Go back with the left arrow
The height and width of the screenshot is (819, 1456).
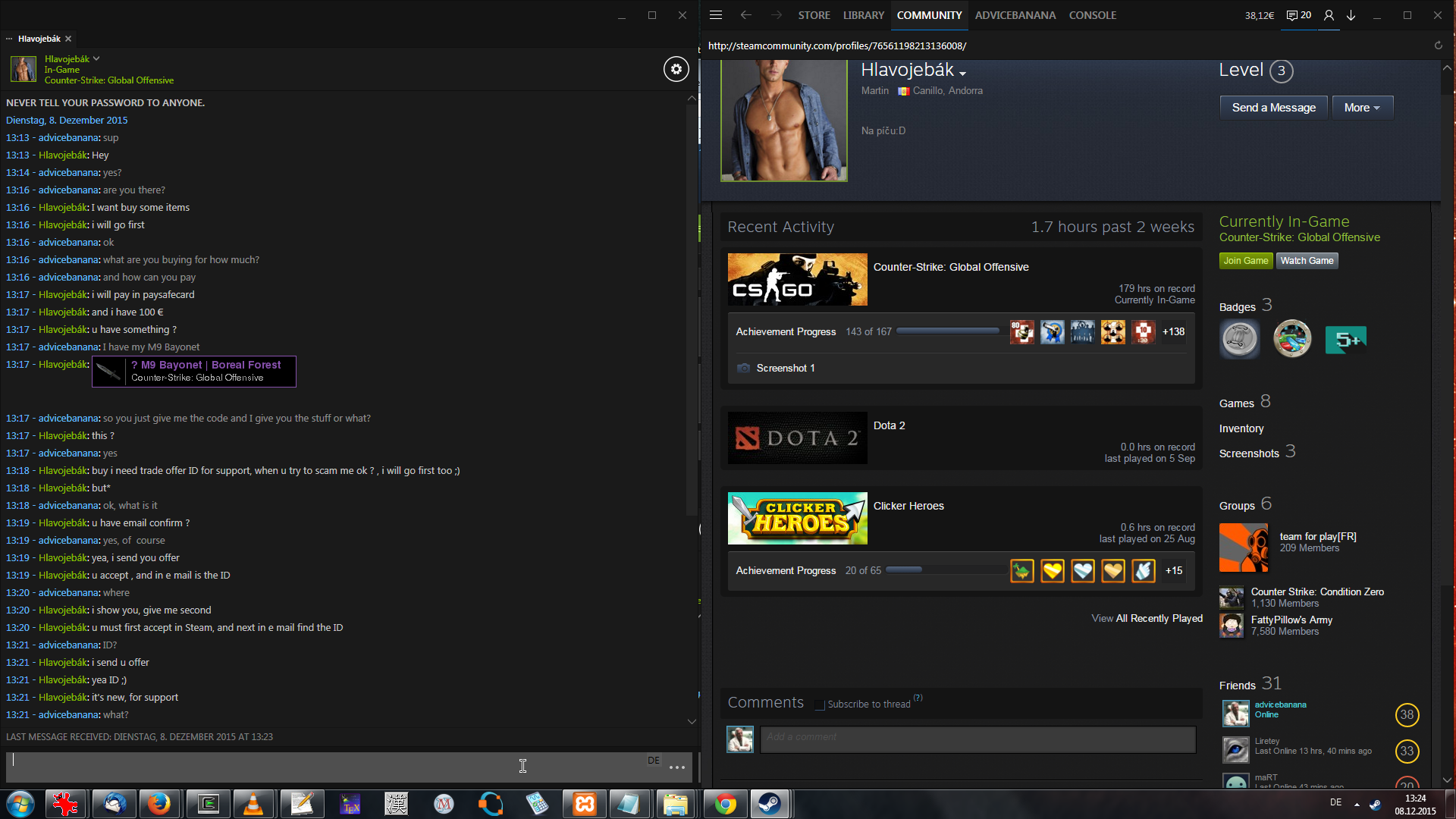point(745,15)
